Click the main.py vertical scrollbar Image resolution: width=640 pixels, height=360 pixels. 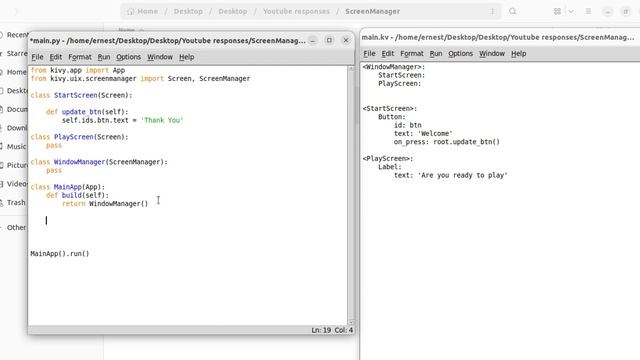point(351,196)
